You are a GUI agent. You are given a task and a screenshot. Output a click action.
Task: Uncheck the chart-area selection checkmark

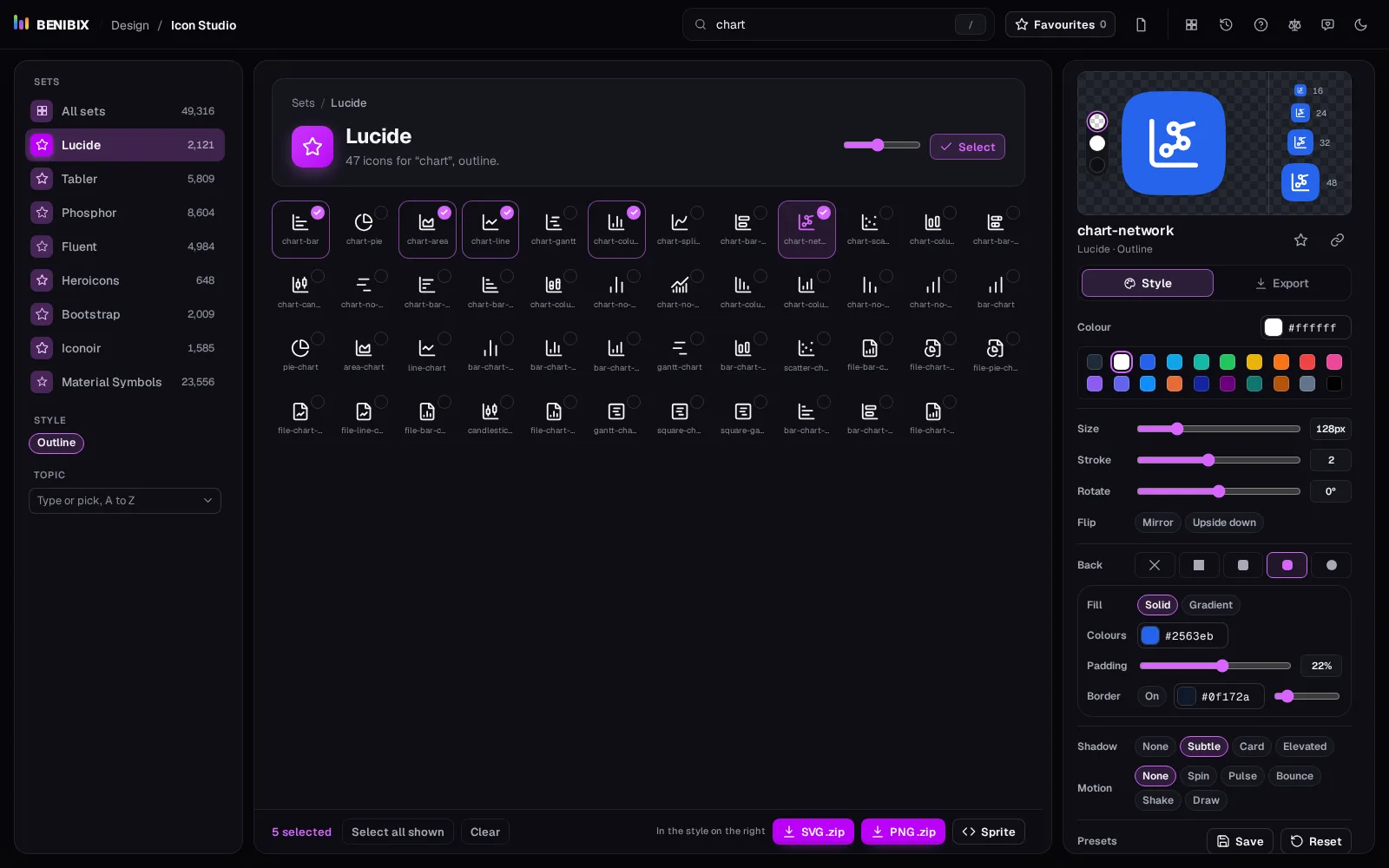[444, 213]
